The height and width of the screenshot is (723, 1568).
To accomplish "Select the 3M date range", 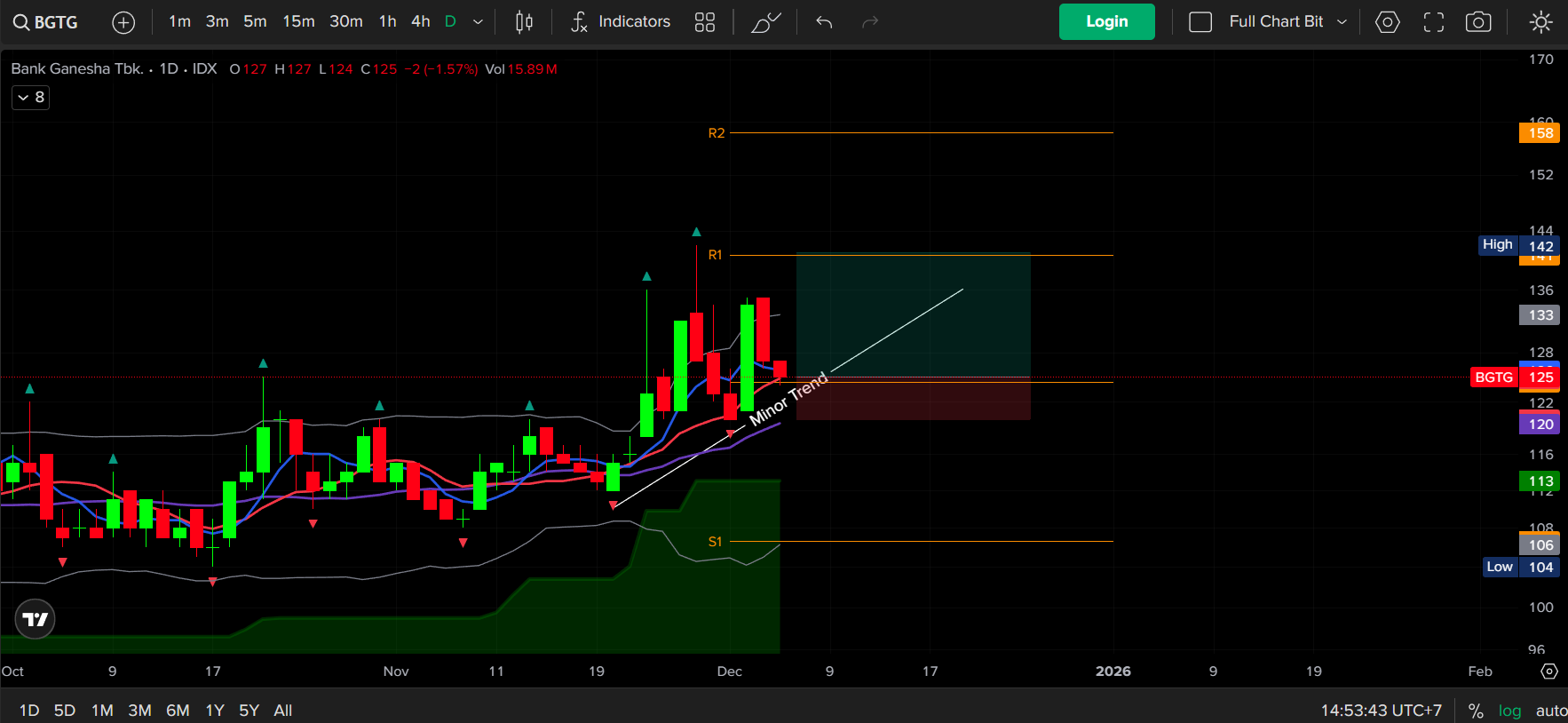I will coord(139,711).
